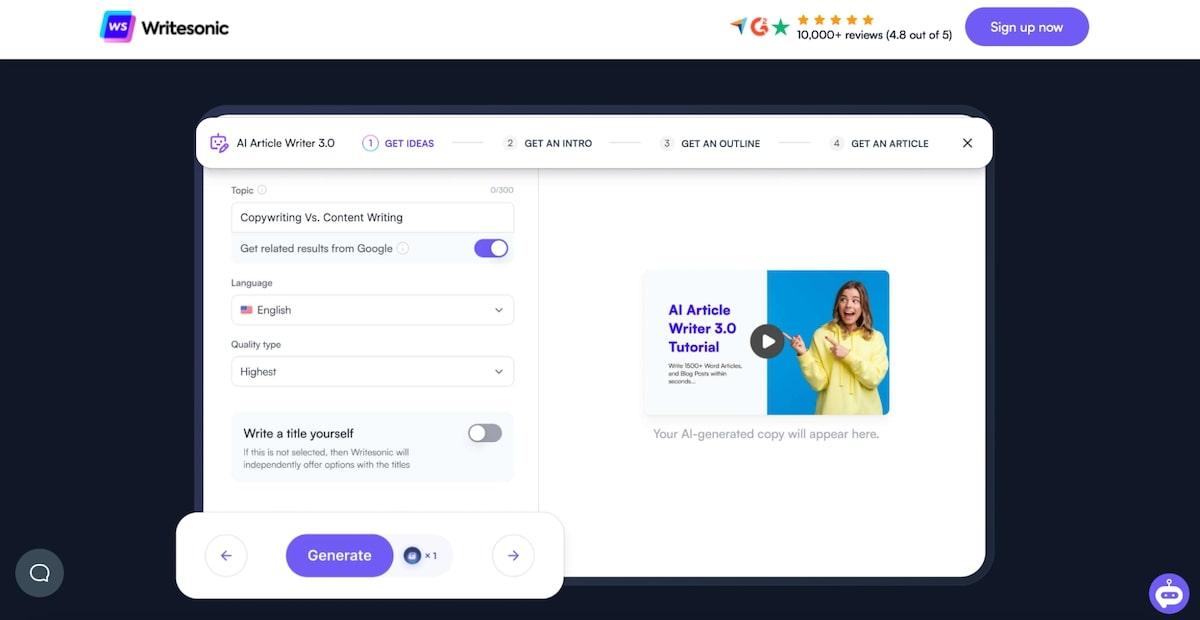The image size is (1200, 620).
Task: Select the Get Ideas step
Action: pyautogui.click(x=398, y=143)
